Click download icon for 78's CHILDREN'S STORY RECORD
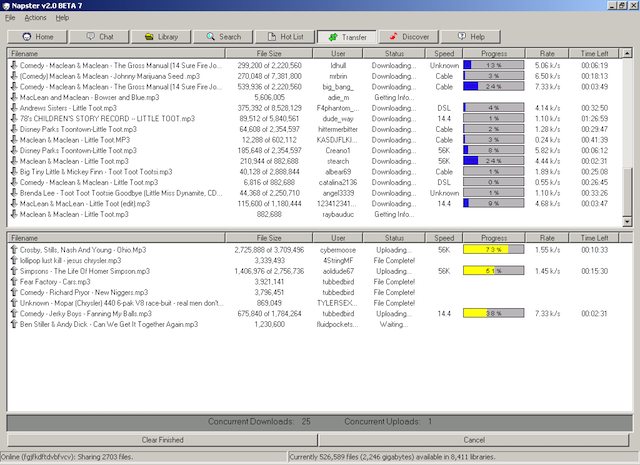This screenshot has width=640, height=465. click(x=14, y=118)
